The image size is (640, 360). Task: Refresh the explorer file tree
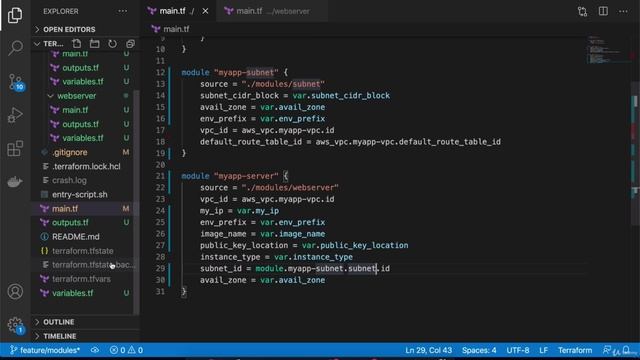click(x=112, y=44)
